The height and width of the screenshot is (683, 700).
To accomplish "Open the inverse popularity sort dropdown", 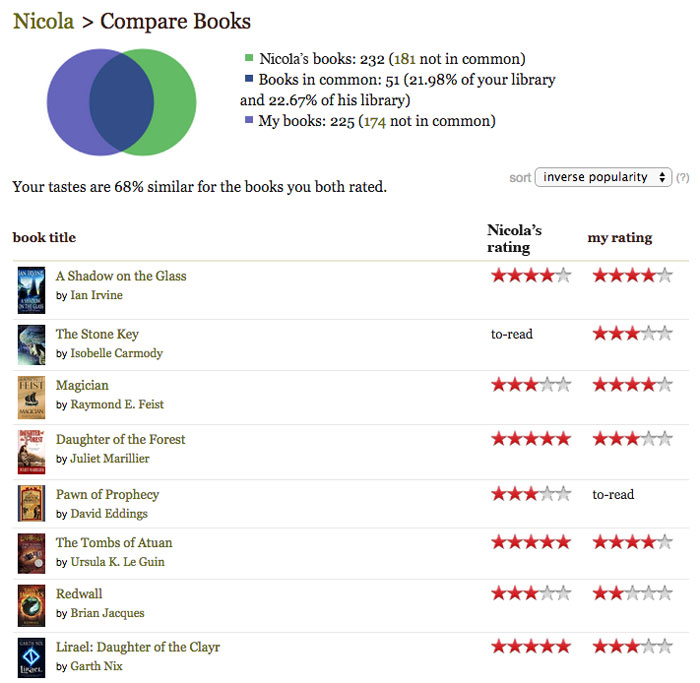I will tap(604, 177).
